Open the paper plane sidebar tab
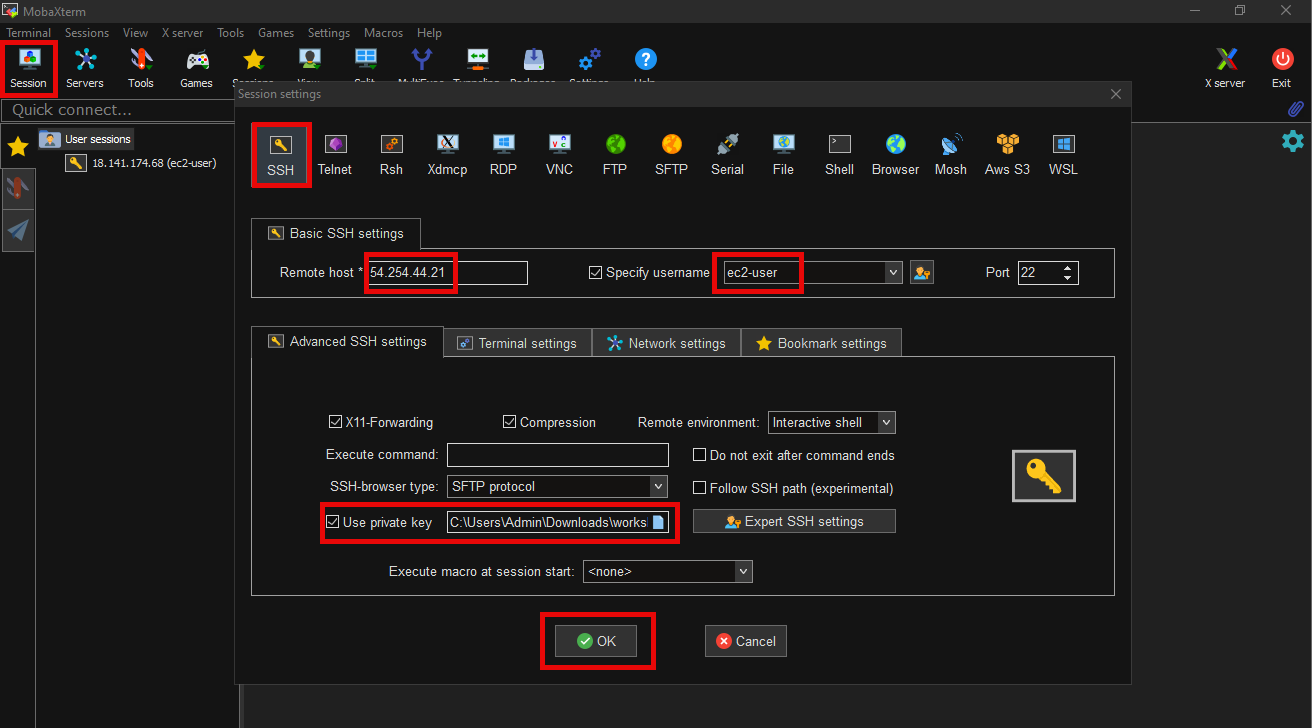This screenshot has width=1312, height=728. [x=17, y=231]
